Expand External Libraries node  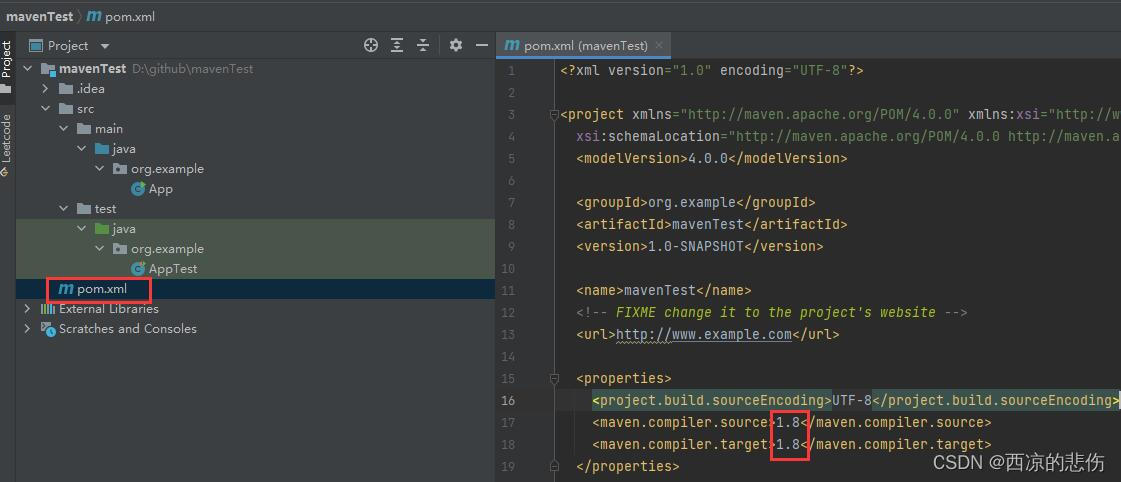point(28,309)
